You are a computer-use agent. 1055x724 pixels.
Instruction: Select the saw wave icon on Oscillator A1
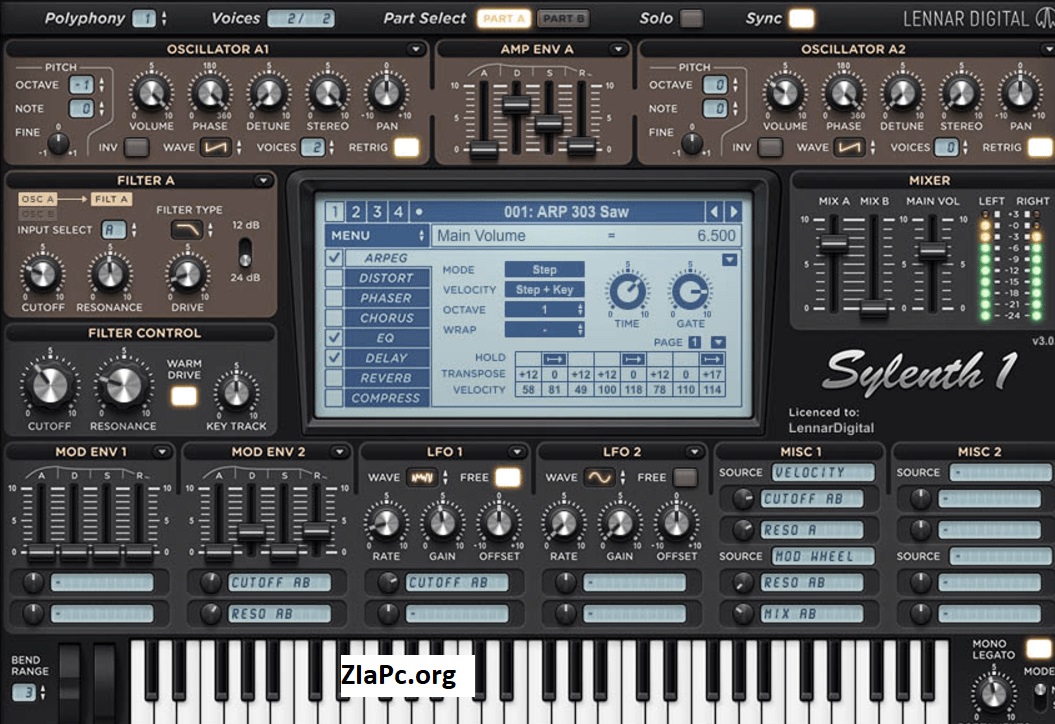pos(215,147)
